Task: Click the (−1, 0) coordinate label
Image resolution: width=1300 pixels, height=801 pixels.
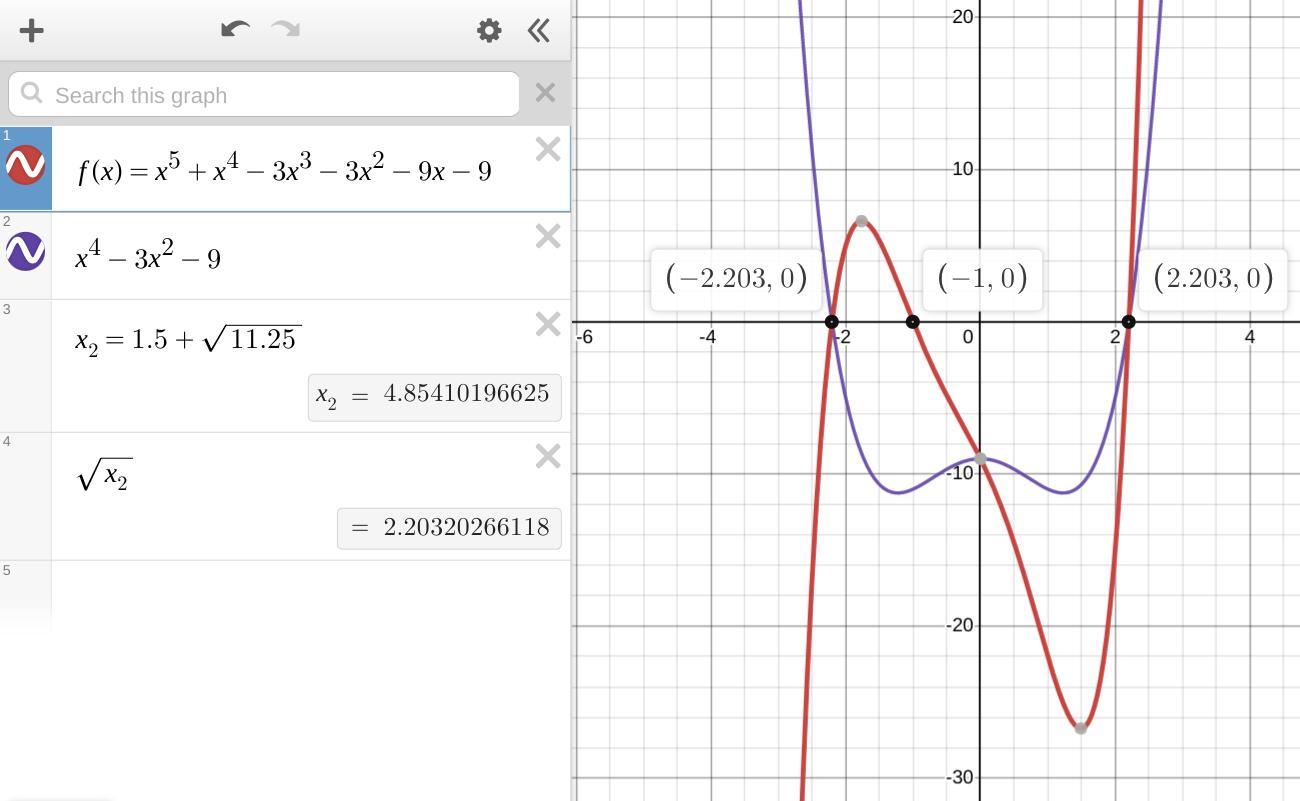Action: (982, 278)
